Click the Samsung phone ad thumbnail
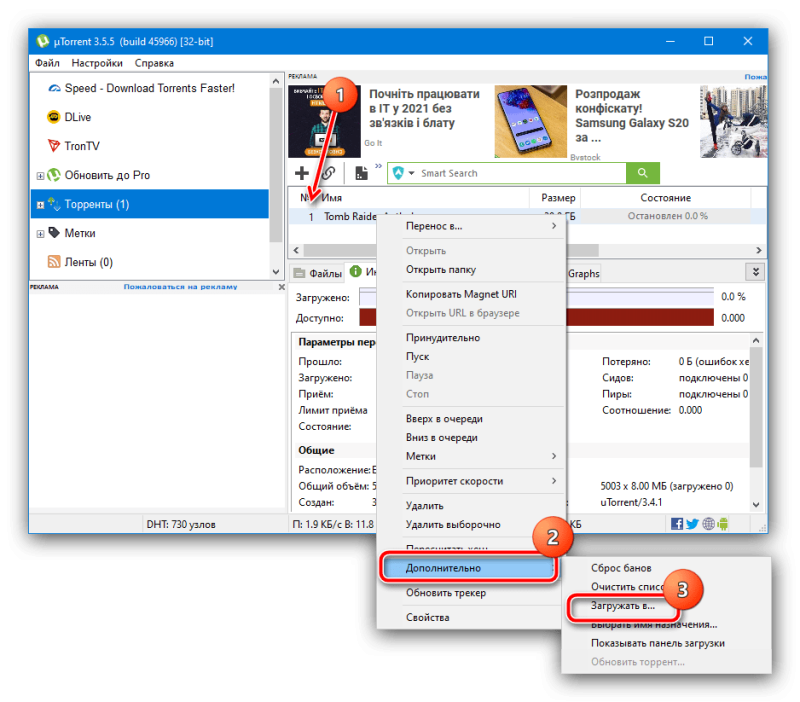 pyautogui.click(x=531, y=121)
